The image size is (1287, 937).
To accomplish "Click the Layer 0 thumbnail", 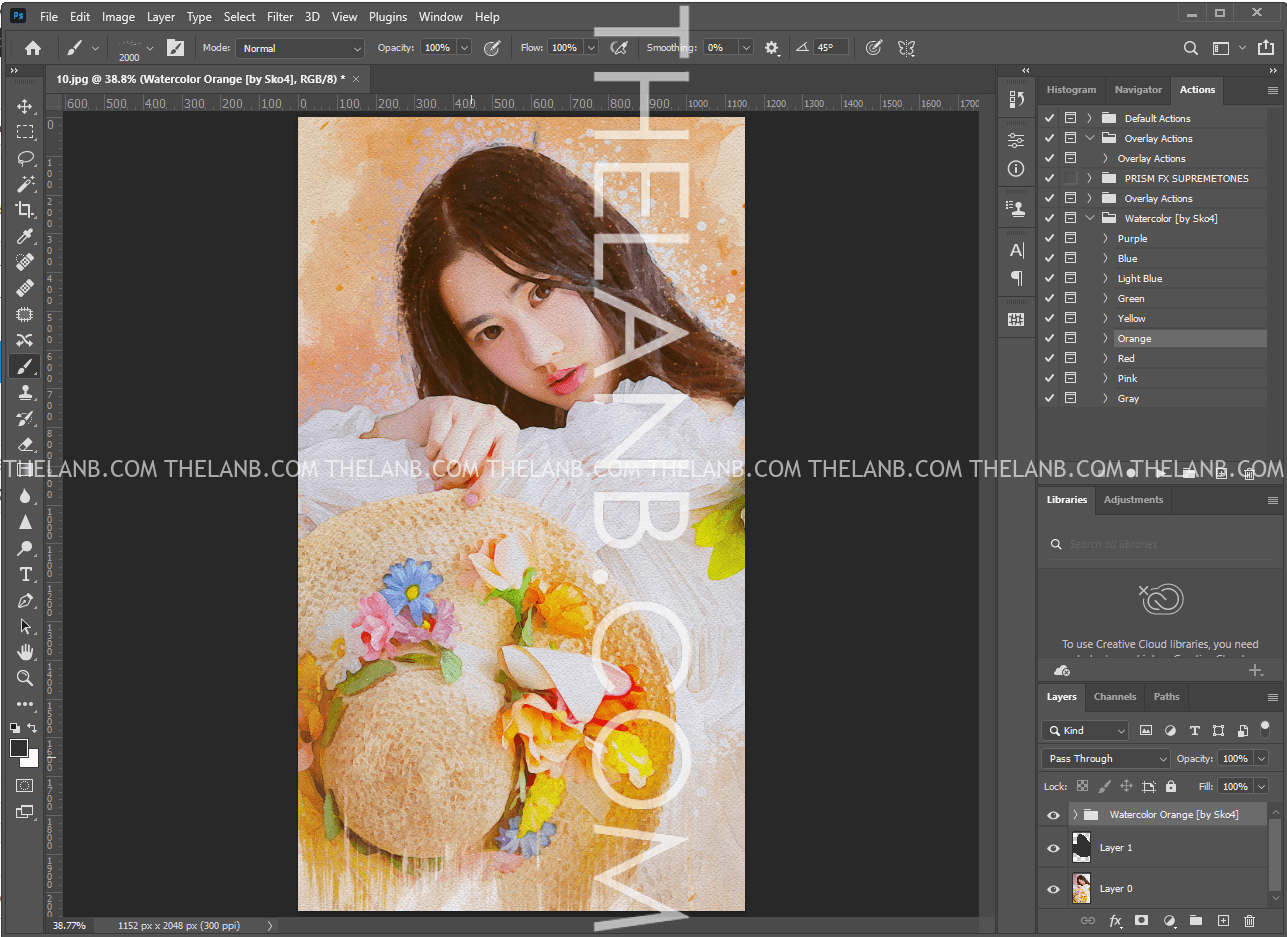I will pyautogui.click(x=1081, y=889).
